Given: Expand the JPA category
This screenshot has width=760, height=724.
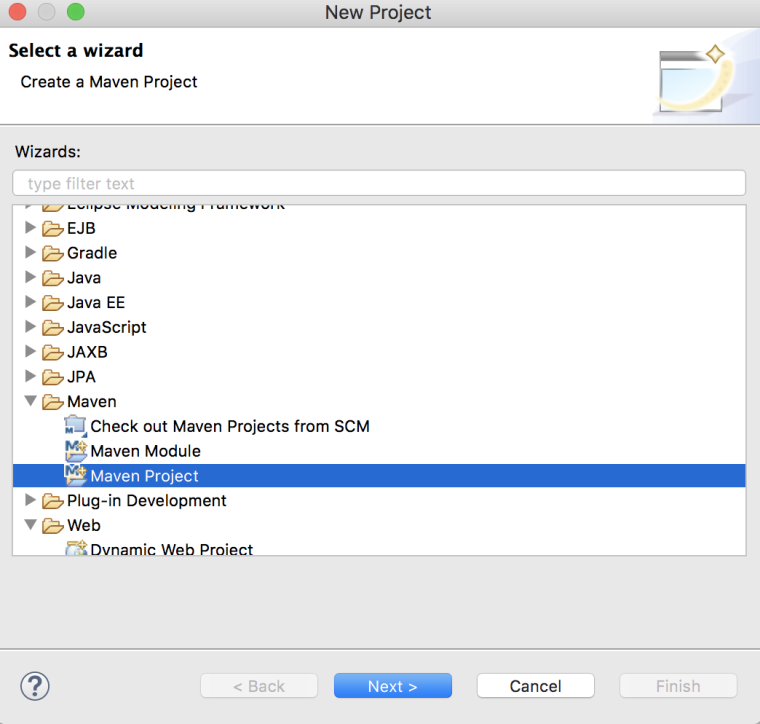Looking at the screenshot, I should [30, 376].
